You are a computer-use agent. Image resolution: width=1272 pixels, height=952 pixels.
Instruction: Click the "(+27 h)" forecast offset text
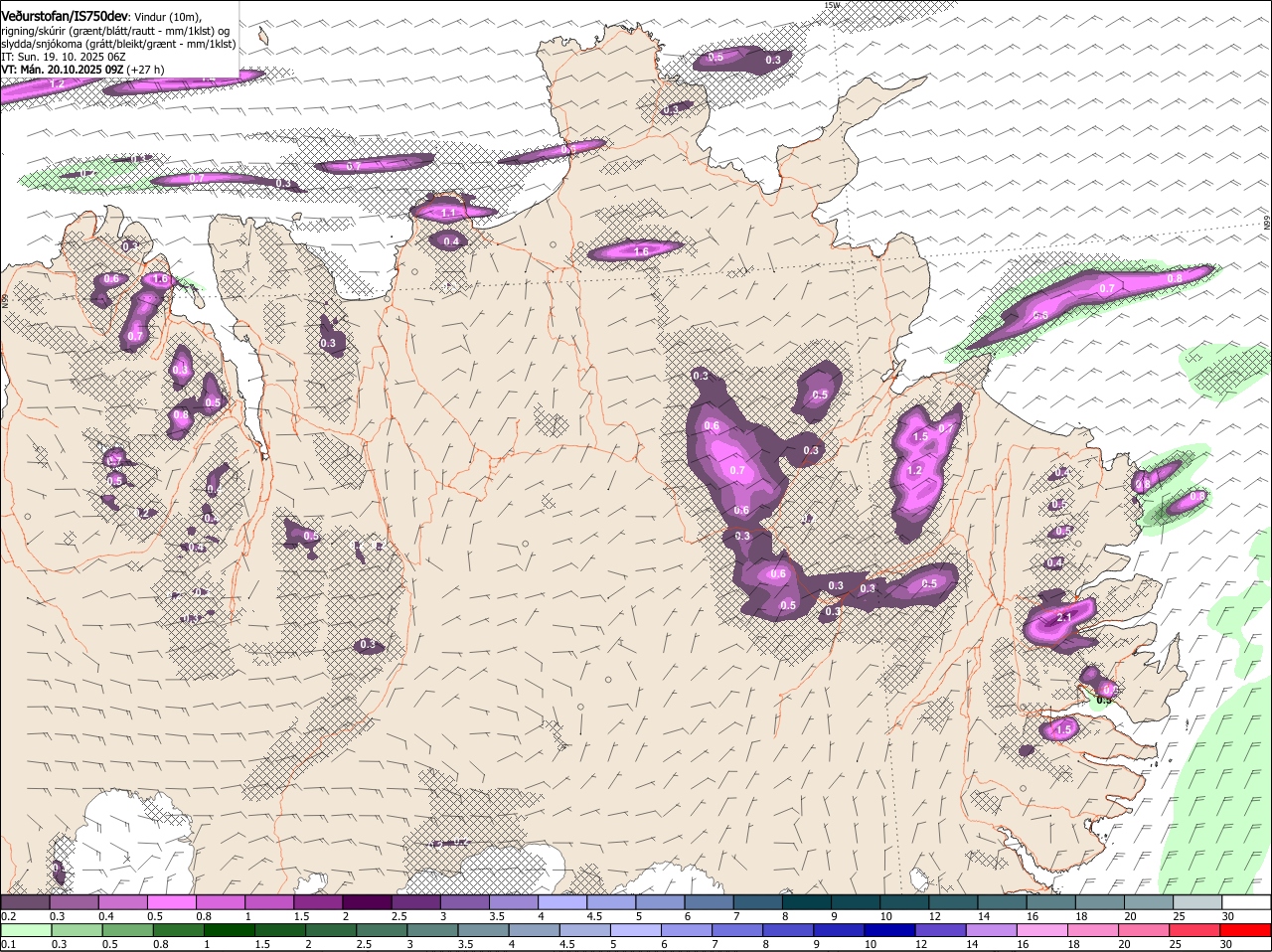pyautogui.click(x=145, y=70)
